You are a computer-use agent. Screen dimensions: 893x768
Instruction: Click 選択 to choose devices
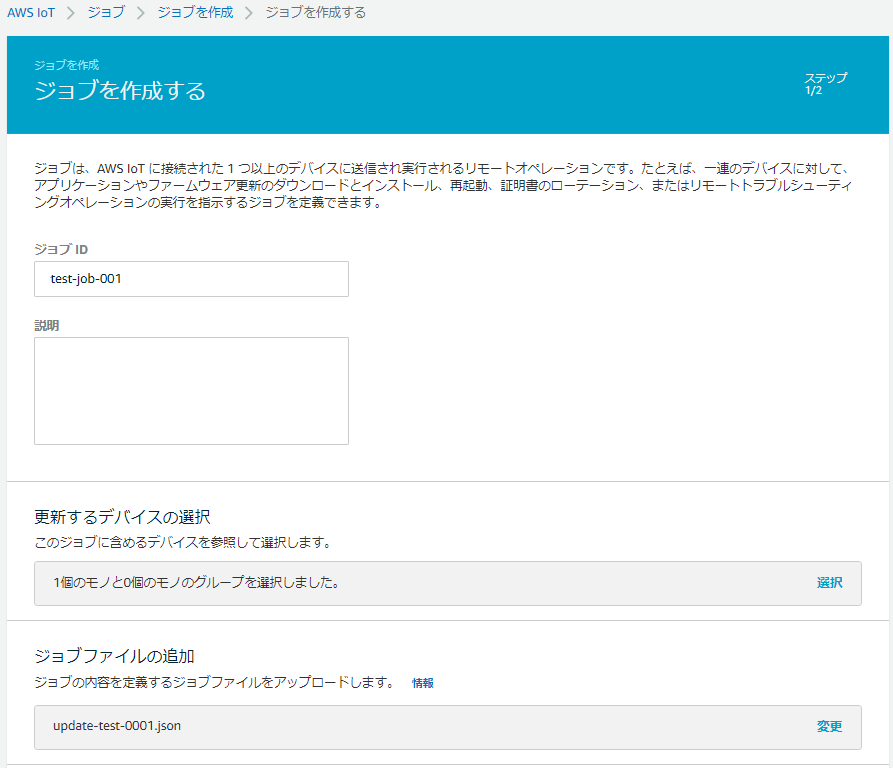[829, 583]
